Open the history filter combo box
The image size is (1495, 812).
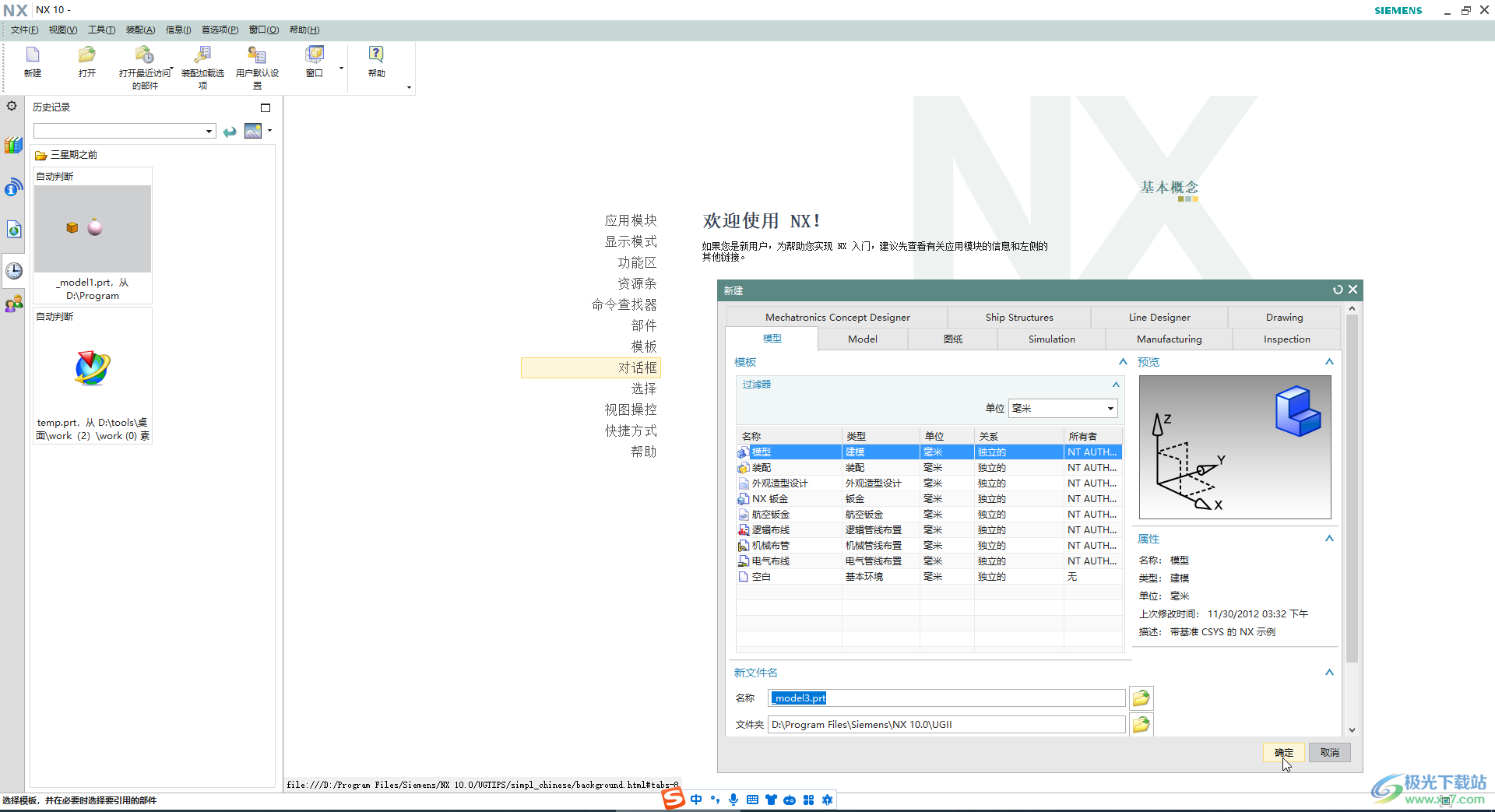(x=124, y=131)
